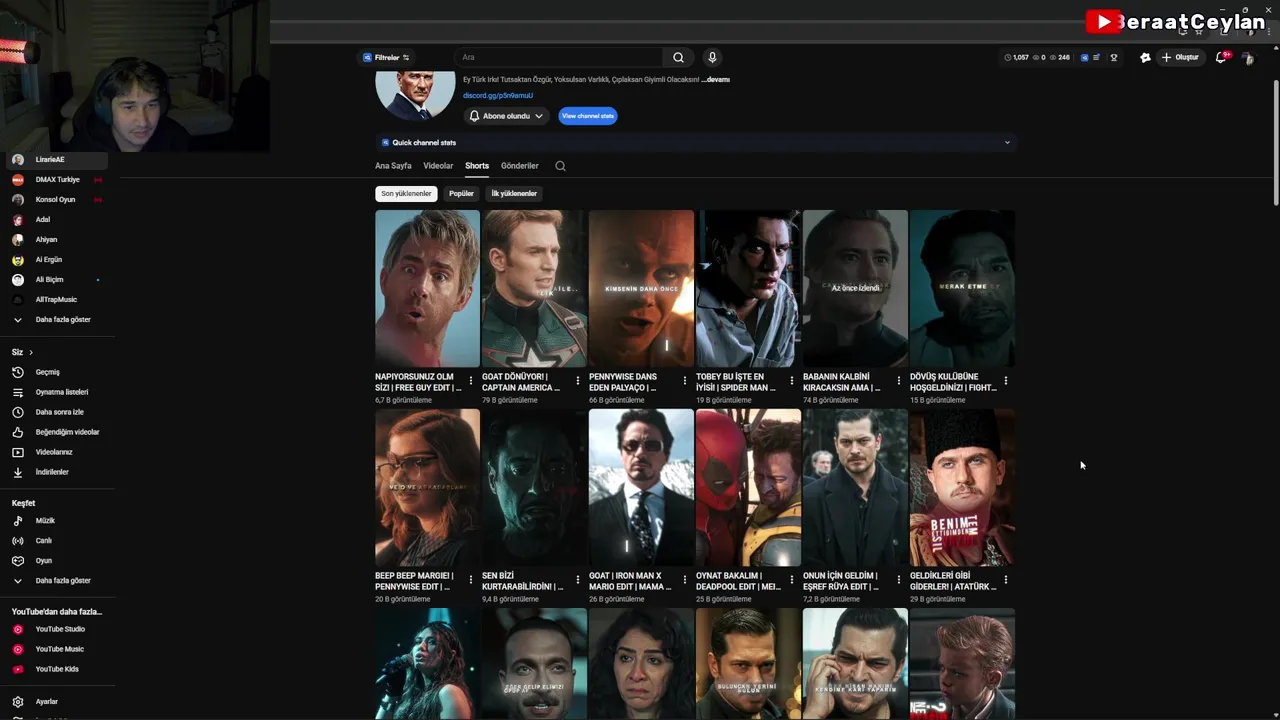1280x720 pixels.
Task: Open YouTube Music link
Action: (60, 649)
